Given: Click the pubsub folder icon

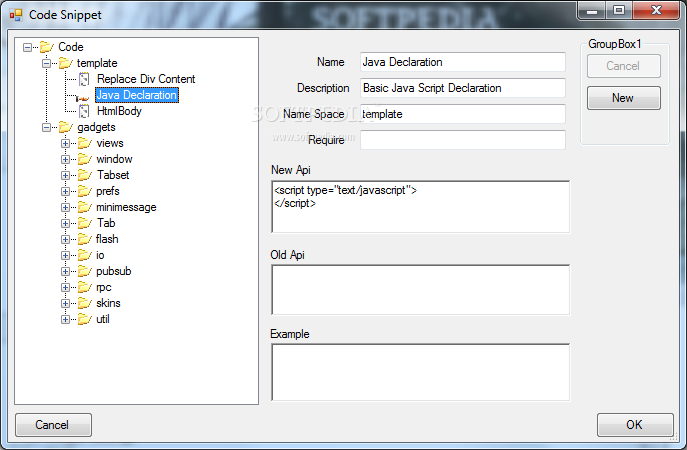Looking at the screenshot, I should point(85,271).
